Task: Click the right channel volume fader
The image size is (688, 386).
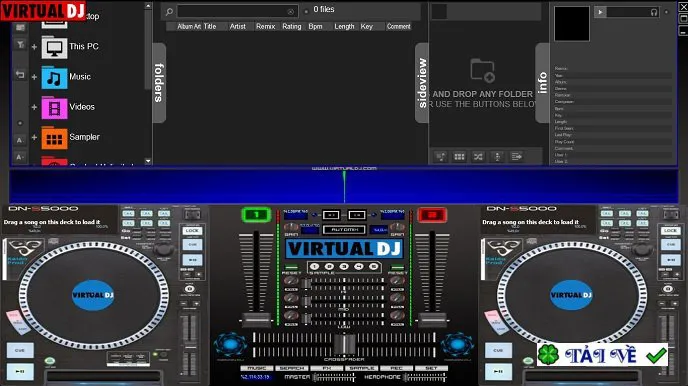Action: tap(432, 319)
